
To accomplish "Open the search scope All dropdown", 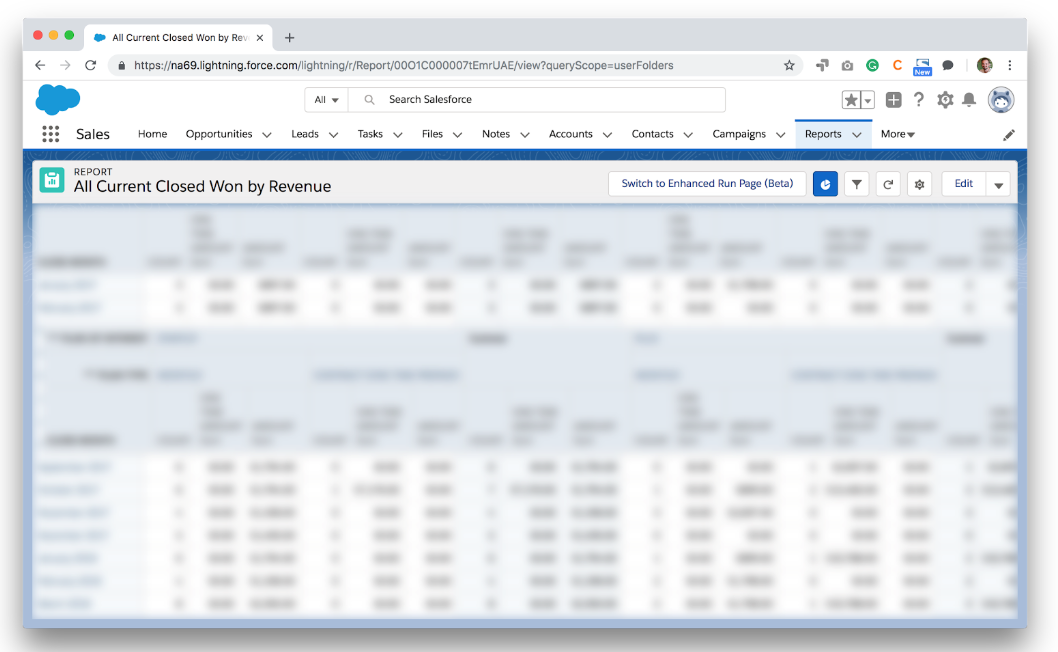I will tap(325, 99).
